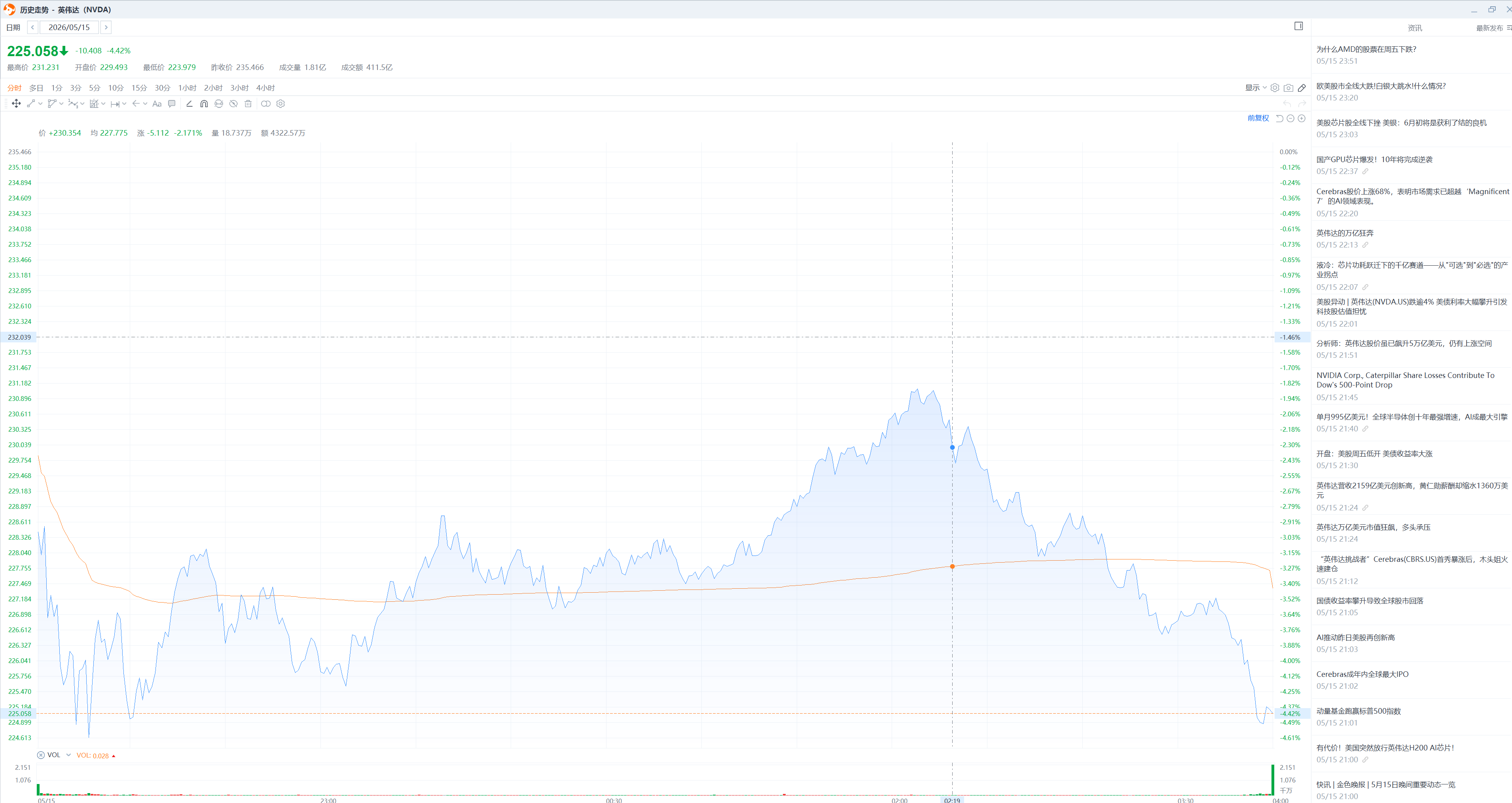Click the 2026/05/15 date field
Image resolution: width=1512 pixels, height=803 pixels.
[69, 28]
